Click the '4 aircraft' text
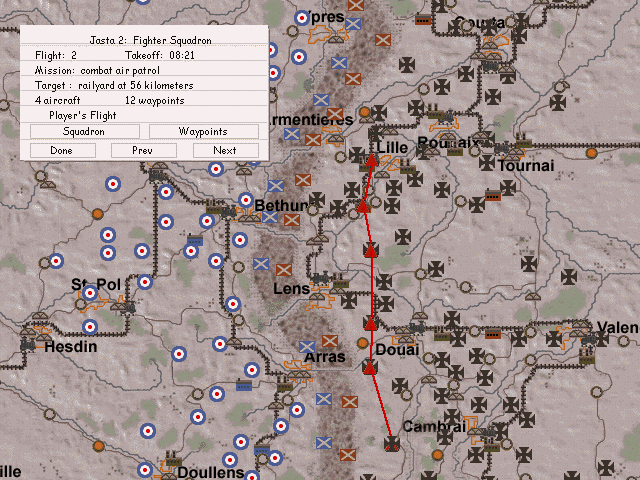Screen dimensions: 640x480 [58, 100]
